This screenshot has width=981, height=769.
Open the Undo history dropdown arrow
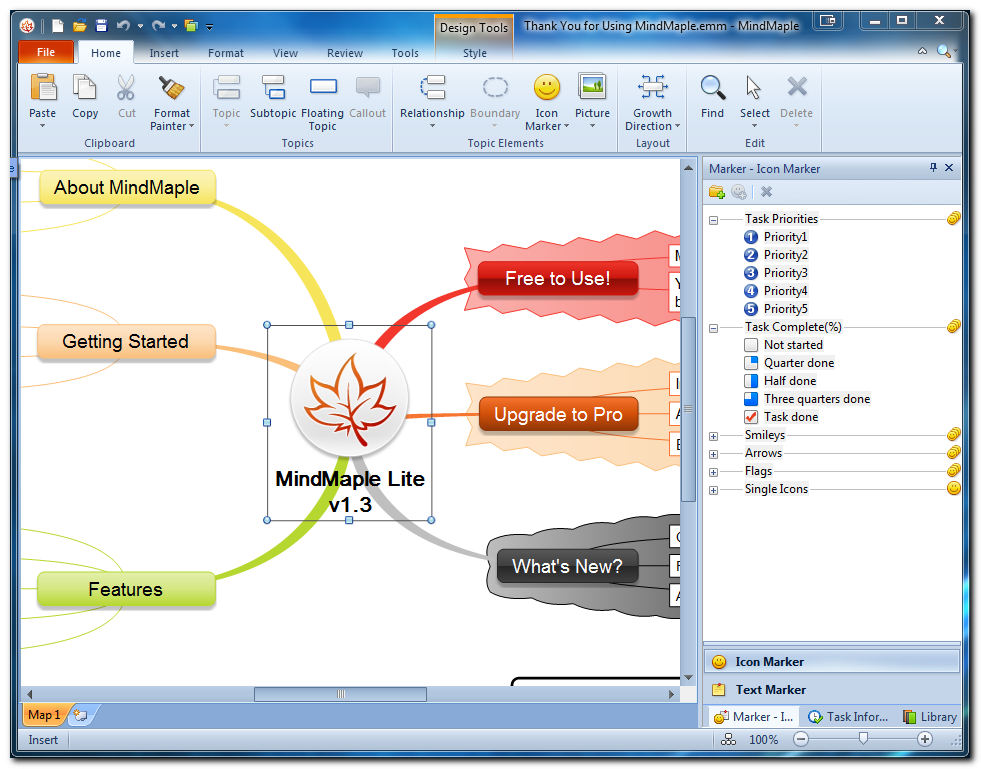pyautogui.click(x=140, y=26)
